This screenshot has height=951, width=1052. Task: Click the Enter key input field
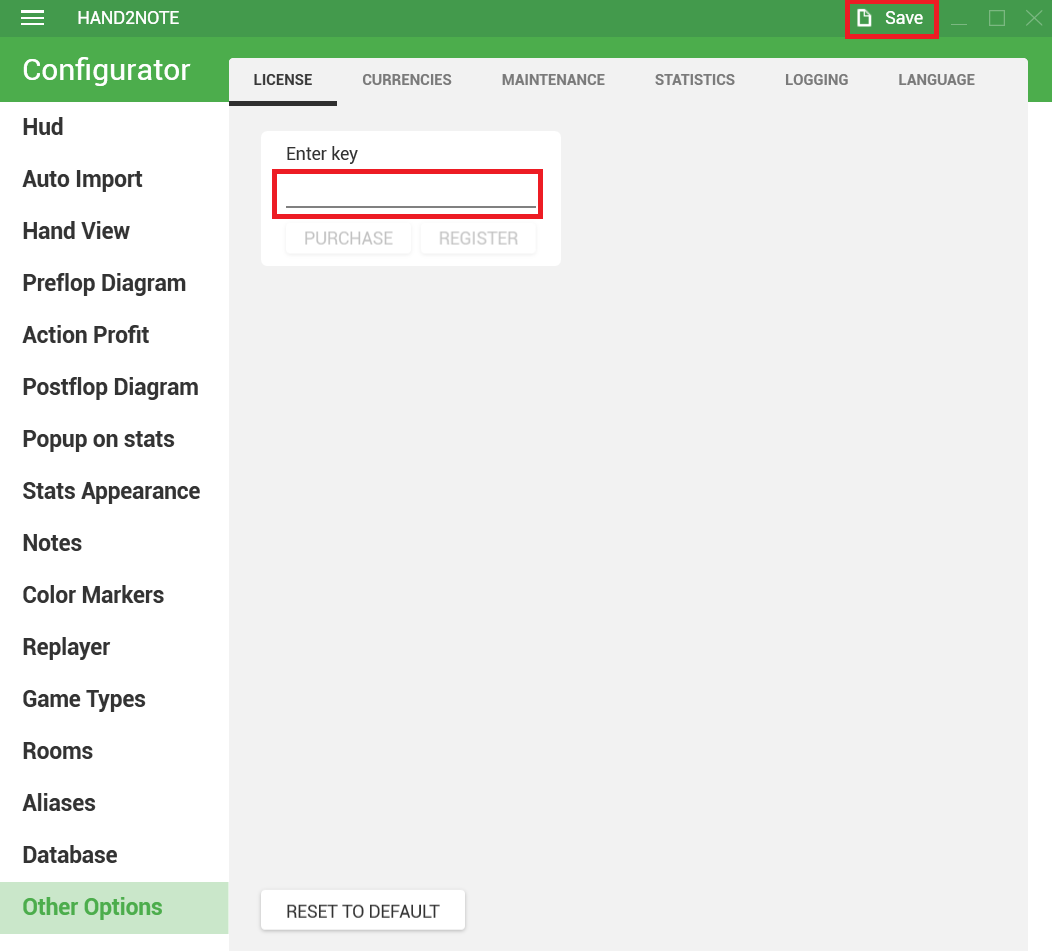click(410, 193)
